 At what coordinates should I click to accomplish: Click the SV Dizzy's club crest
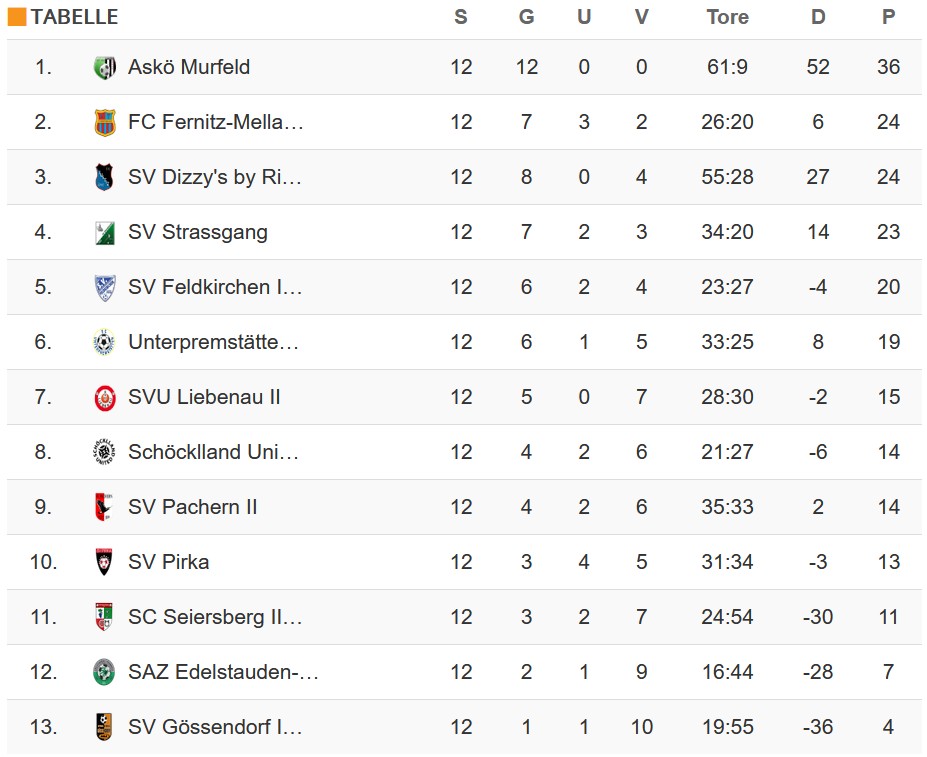pyautogui.click(x=104, y=178)
